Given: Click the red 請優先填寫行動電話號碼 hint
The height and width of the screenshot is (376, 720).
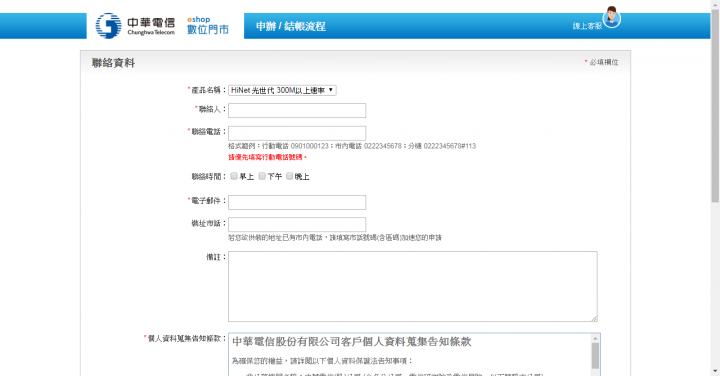Looking at the screenshot, I should point(267,157).
